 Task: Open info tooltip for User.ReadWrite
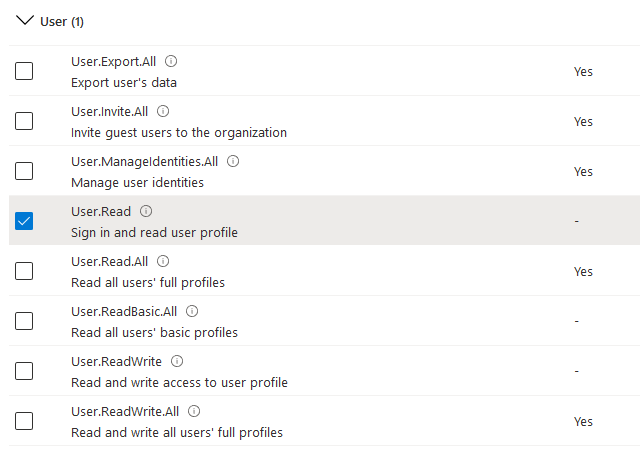(x=177, y=361)
